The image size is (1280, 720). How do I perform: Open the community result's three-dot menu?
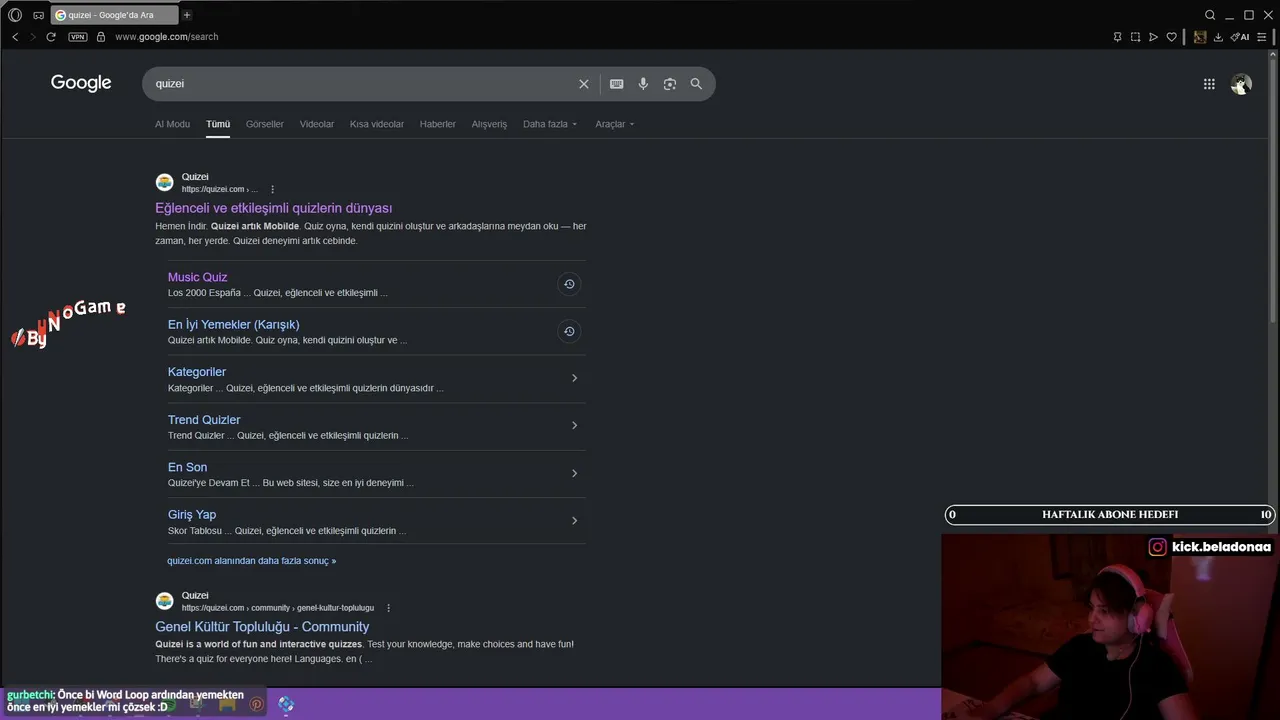389,608
